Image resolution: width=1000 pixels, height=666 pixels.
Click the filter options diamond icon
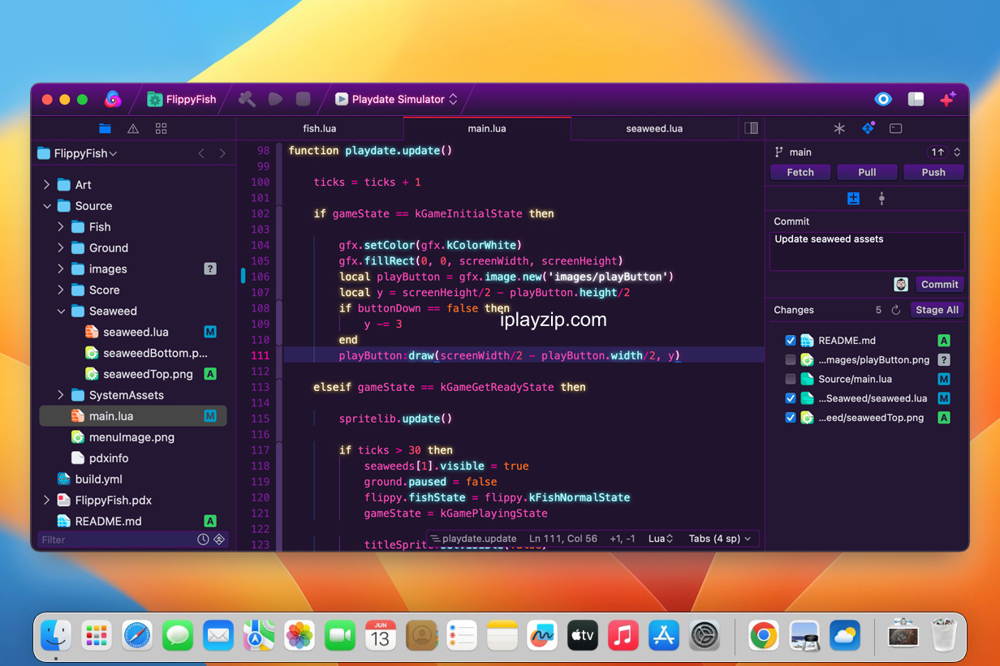coord(219,539)
